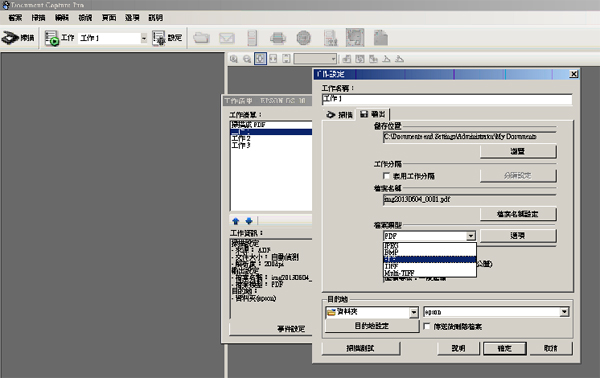Open the 資料夾 destination dropdown
Image resolution: width=600 pixels, height=378 pixels.
point(414,312)
